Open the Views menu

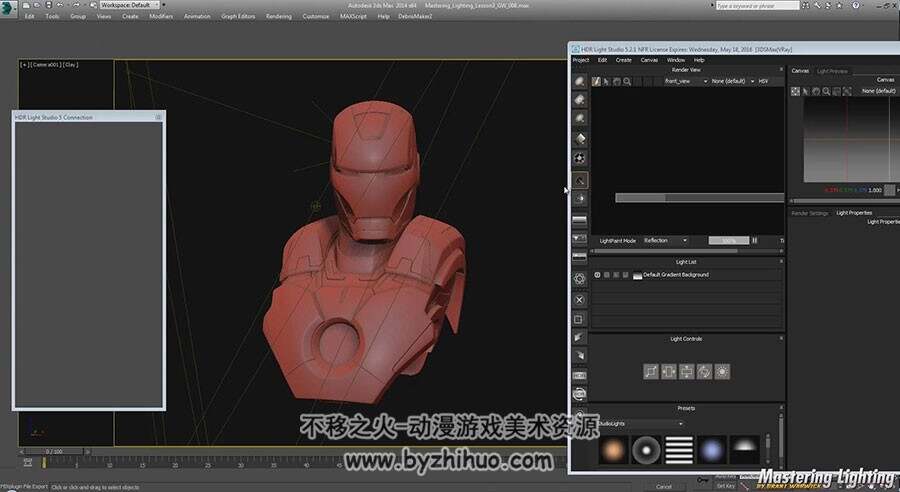(x=104, y=16)
